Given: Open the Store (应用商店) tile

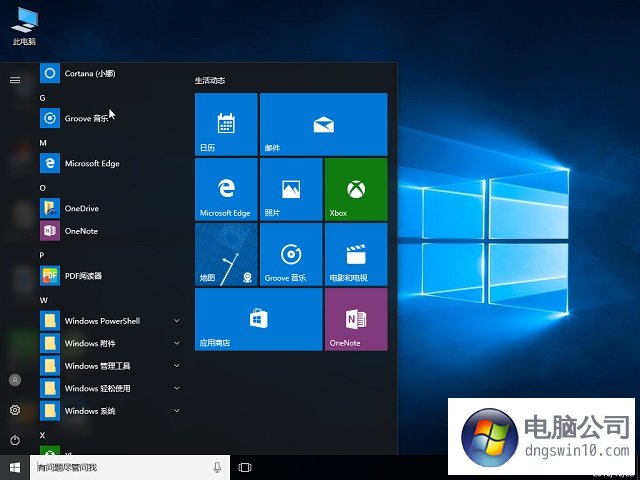Looking at the screenshot, I should point(258,319).
